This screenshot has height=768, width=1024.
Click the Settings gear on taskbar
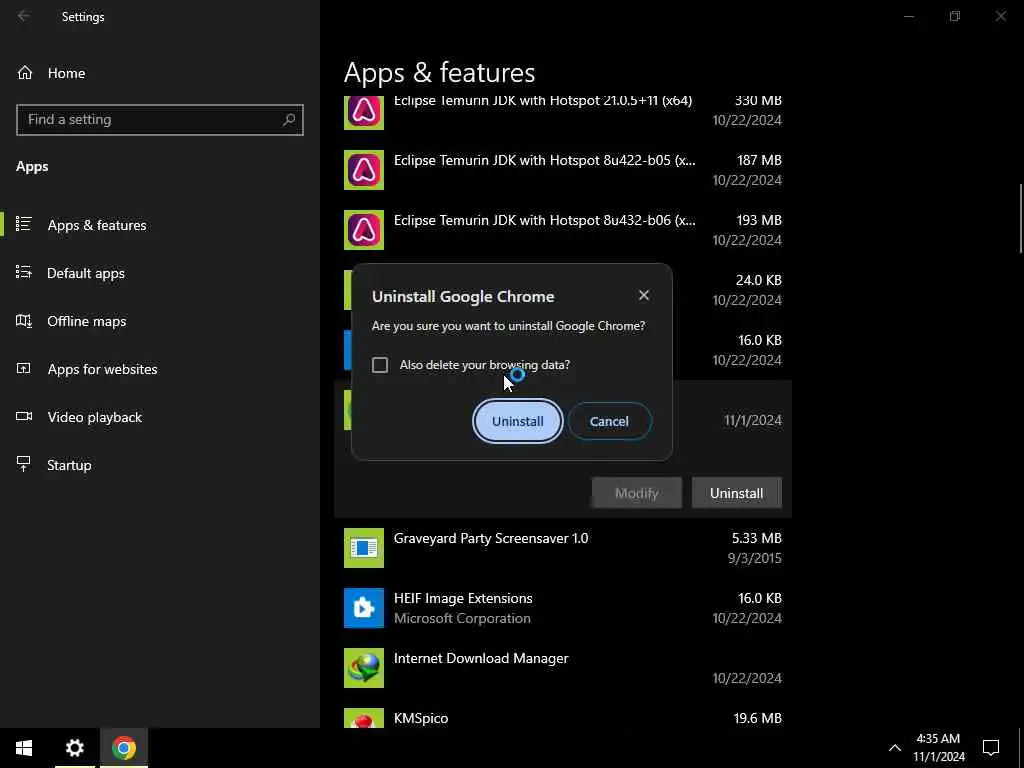coord(74,748)
